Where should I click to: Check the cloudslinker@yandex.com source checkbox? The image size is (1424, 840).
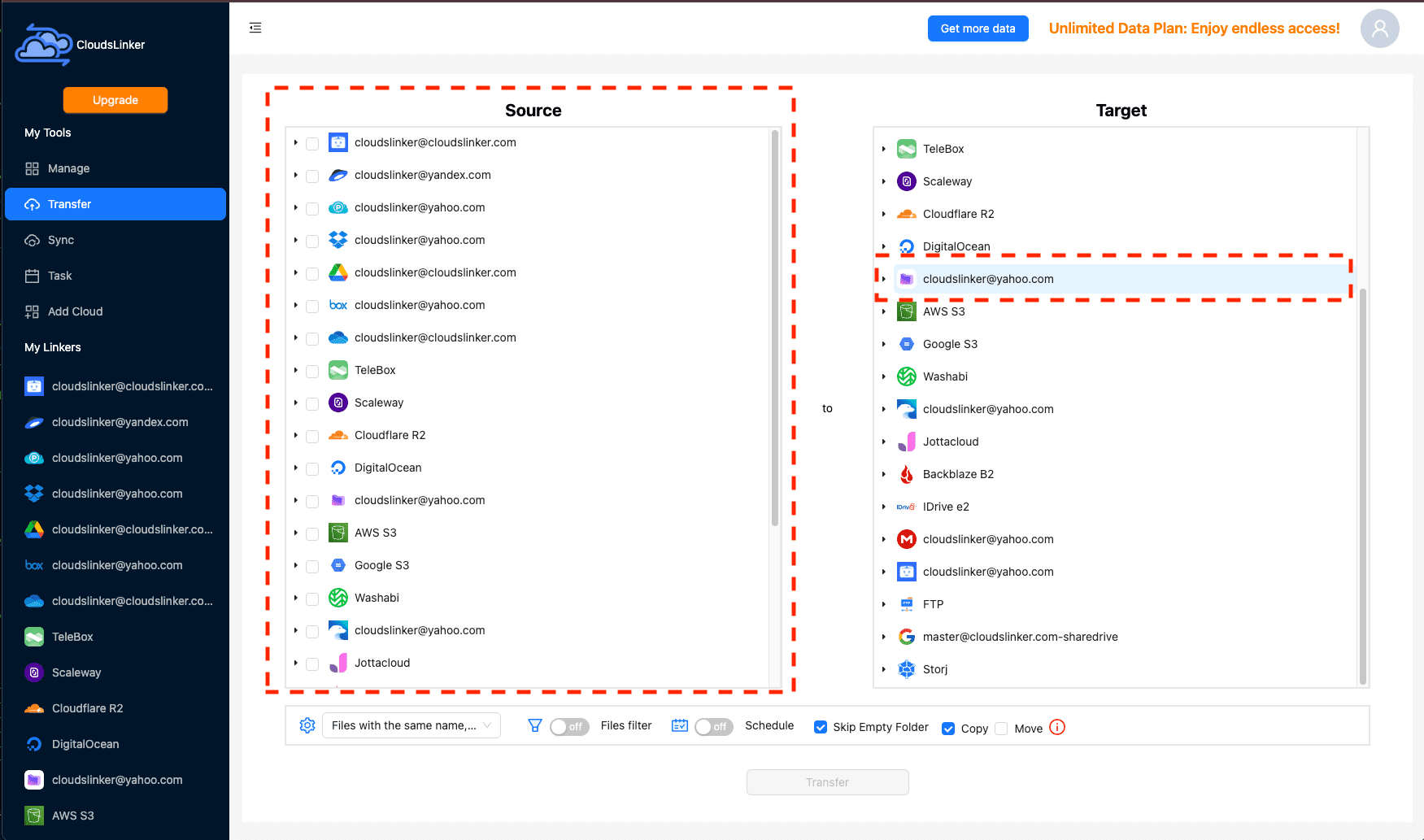312,176
